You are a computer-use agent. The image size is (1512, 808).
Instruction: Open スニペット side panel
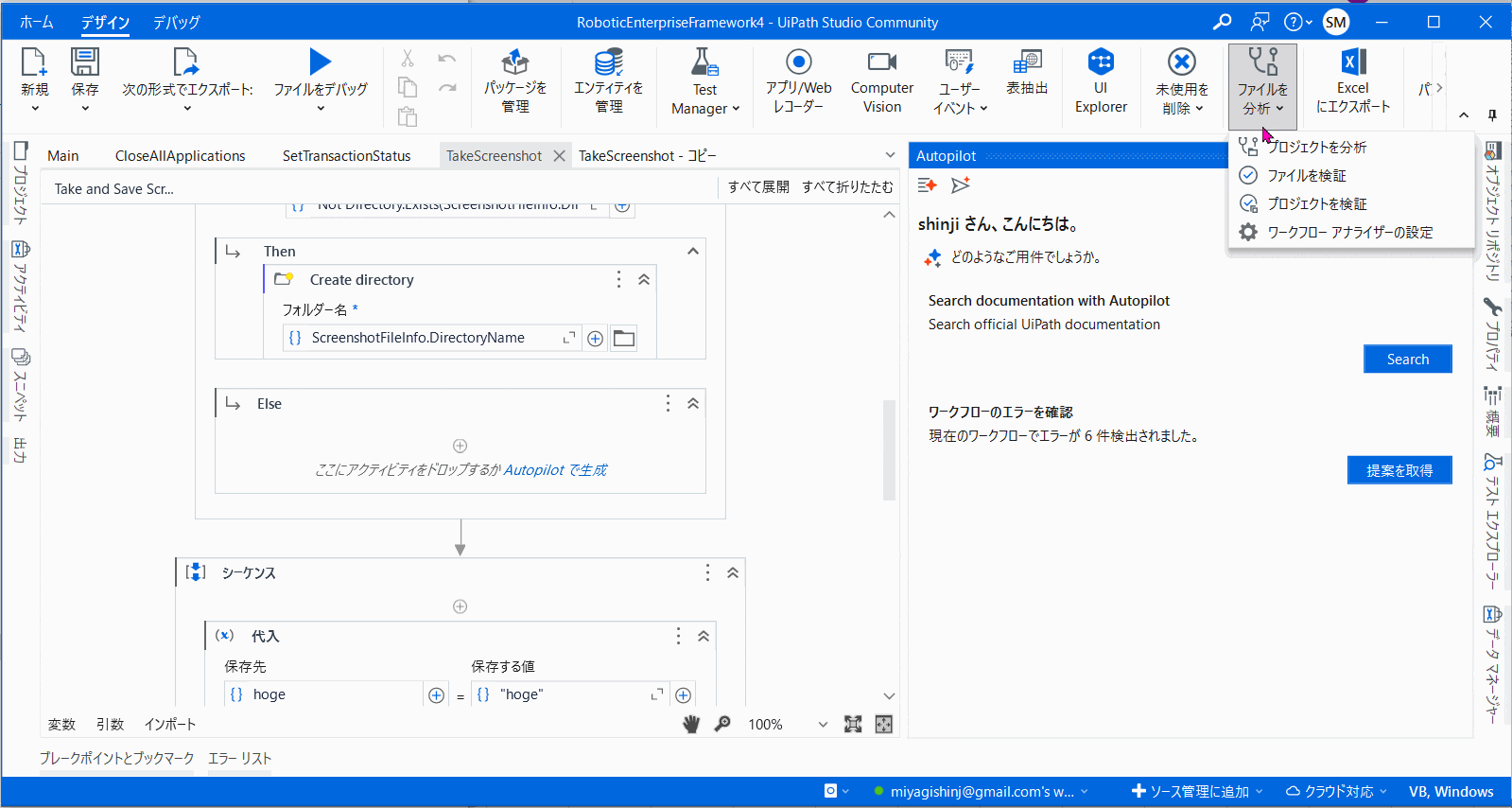pyautogui.click(x=21, y=385)
